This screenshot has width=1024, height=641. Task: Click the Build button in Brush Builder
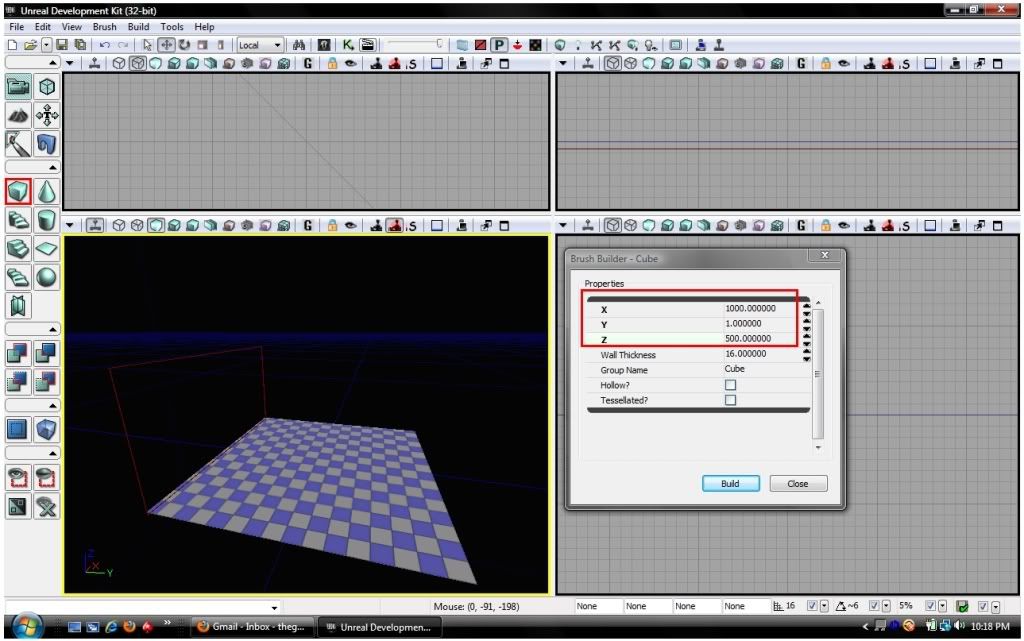click(731, 484)
